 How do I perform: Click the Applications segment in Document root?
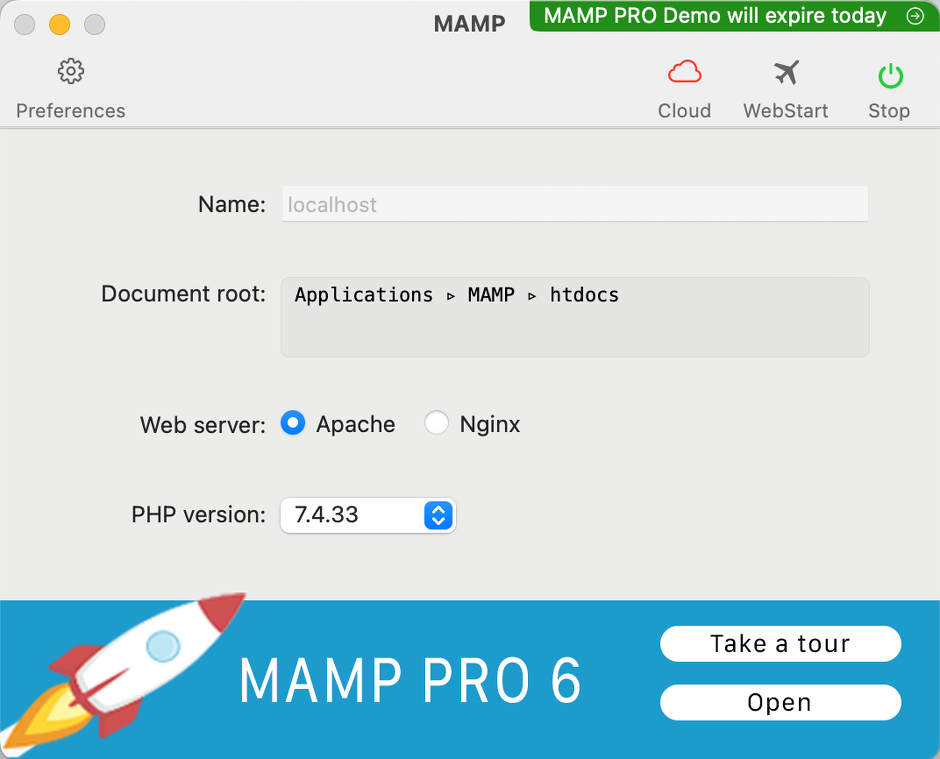click(x=364, y=295)
